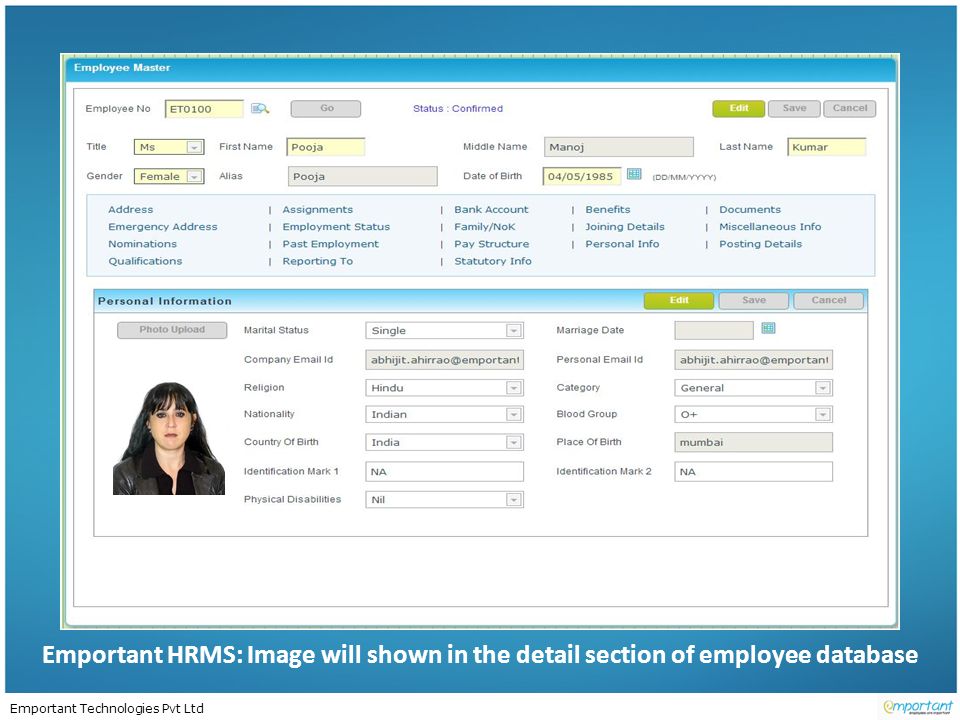Expand the Nationality dropdown
The width and height of the screenshot is (960, 720).
tap(514, 414)
